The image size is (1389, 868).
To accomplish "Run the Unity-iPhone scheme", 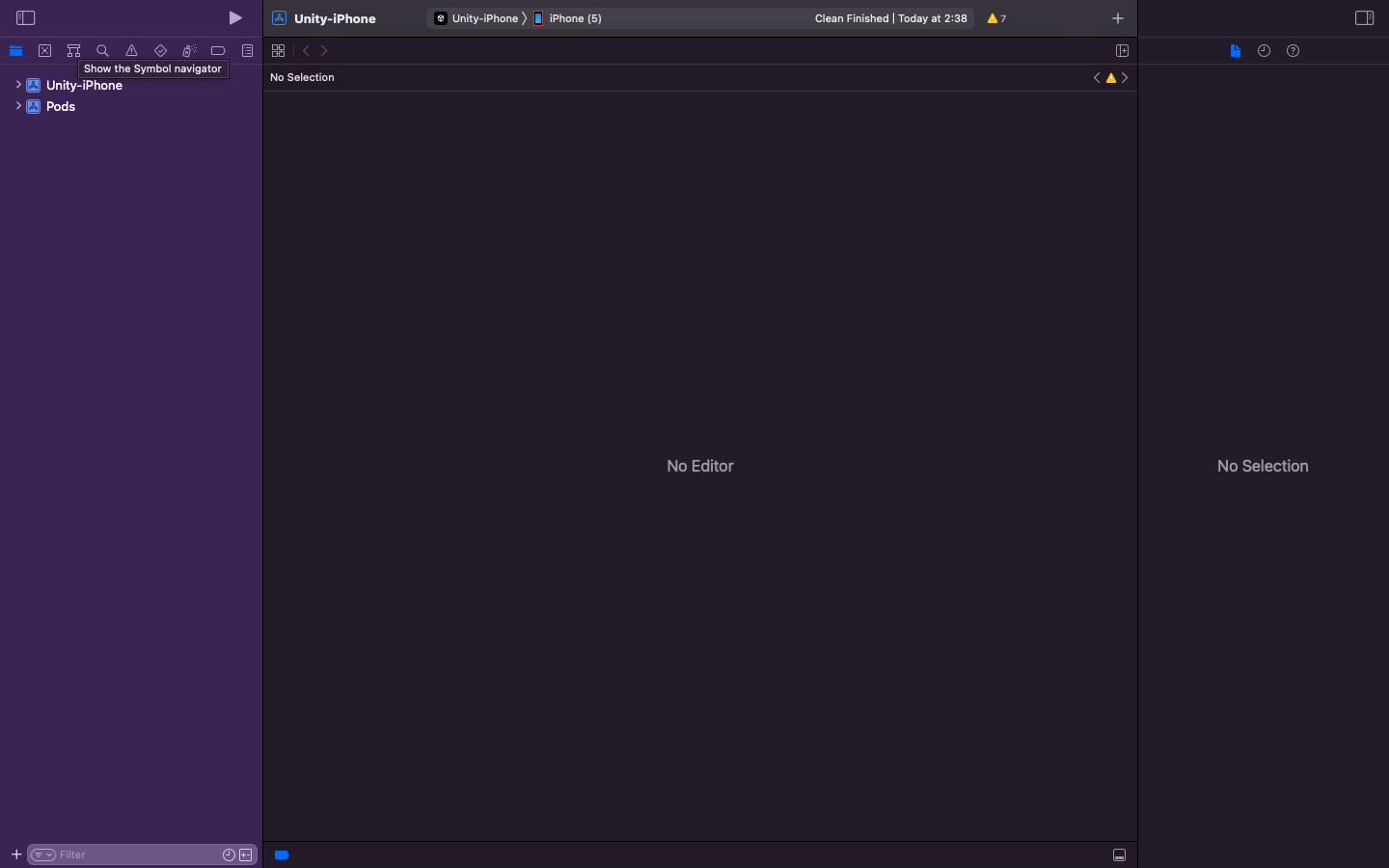I will 235,18.
